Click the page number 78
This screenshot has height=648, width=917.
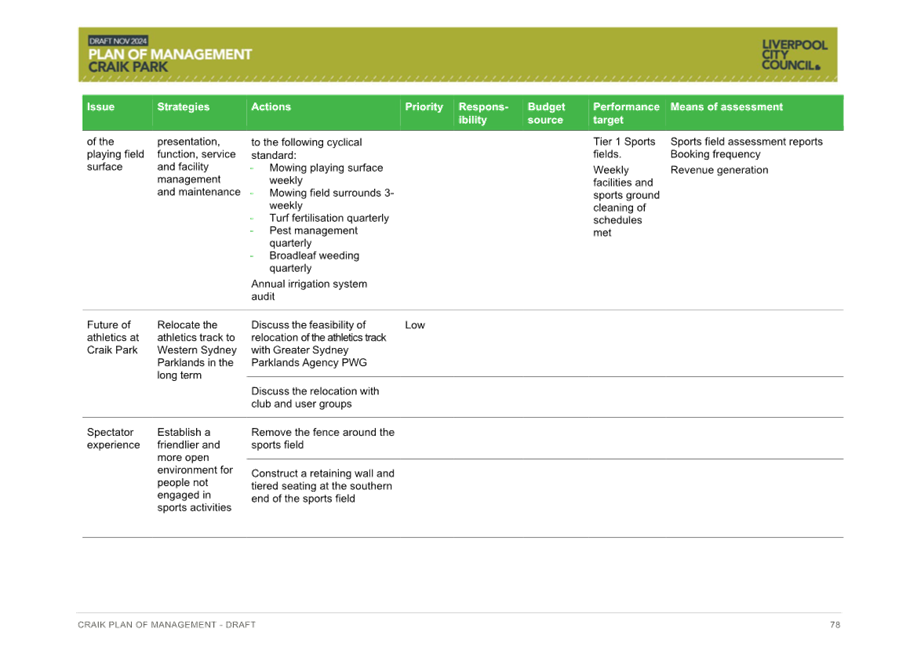point(835,625)
